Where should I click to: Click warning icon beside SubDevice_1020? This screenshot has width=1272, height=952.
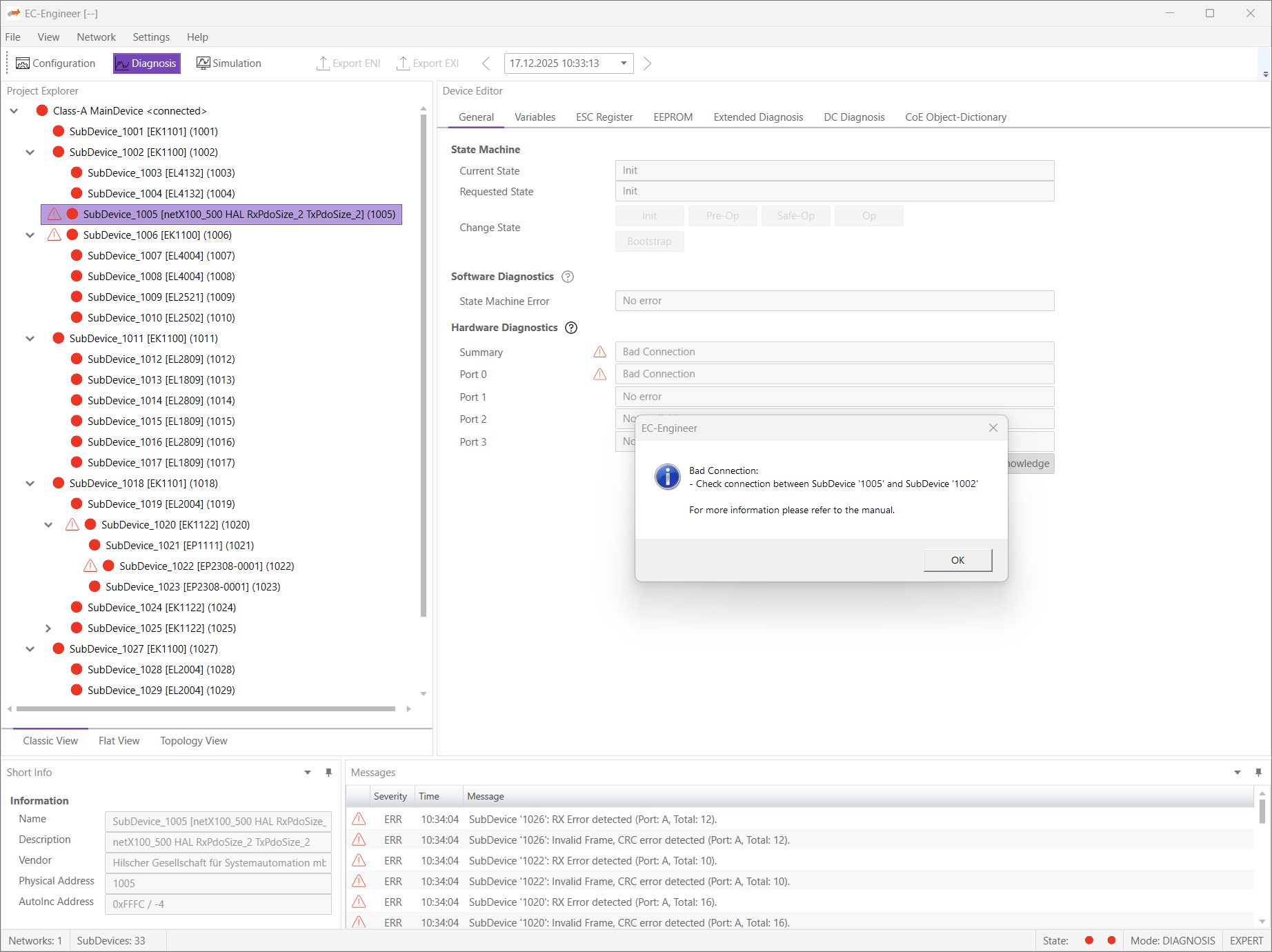(72, 525)
